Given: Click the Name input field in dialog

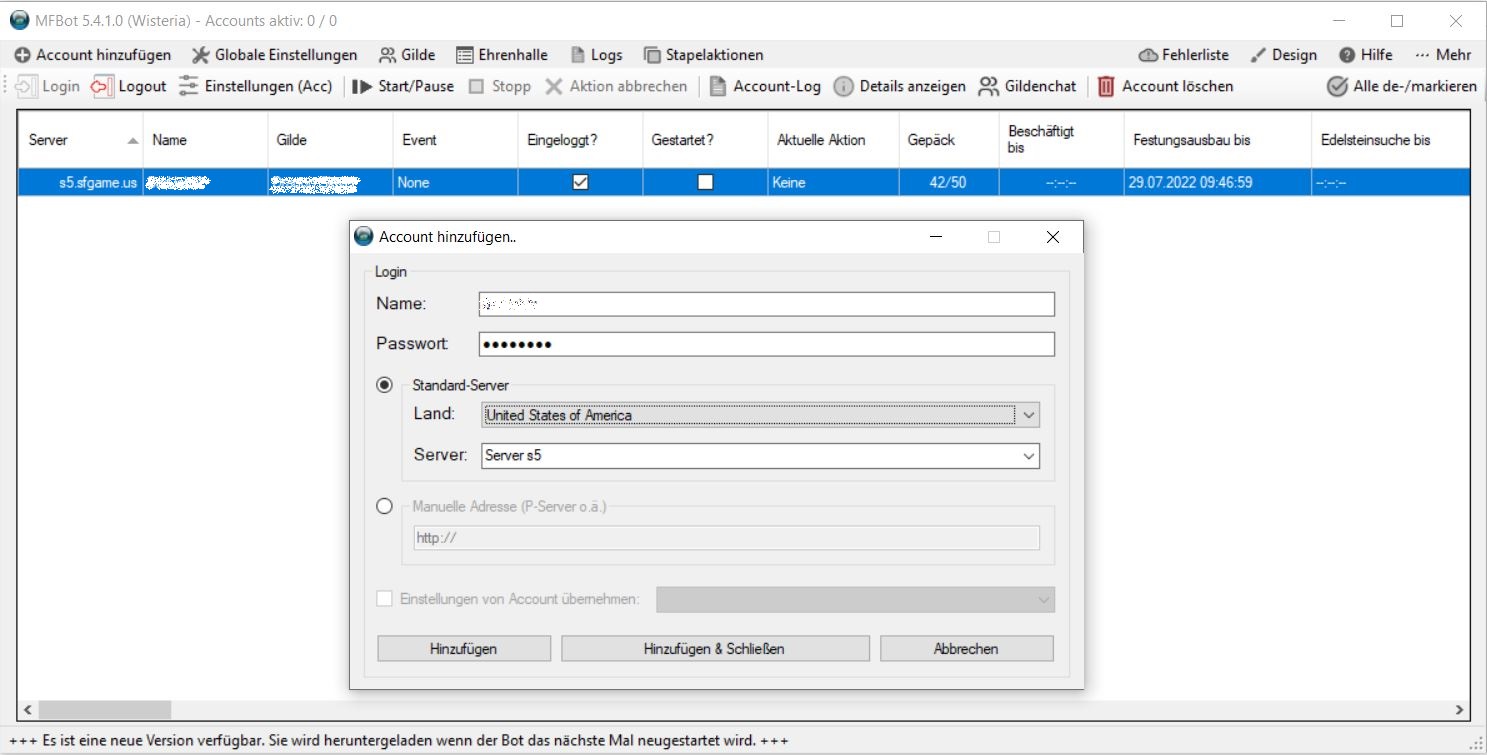Looking at the screenshot, I should (x=767, y=303).
